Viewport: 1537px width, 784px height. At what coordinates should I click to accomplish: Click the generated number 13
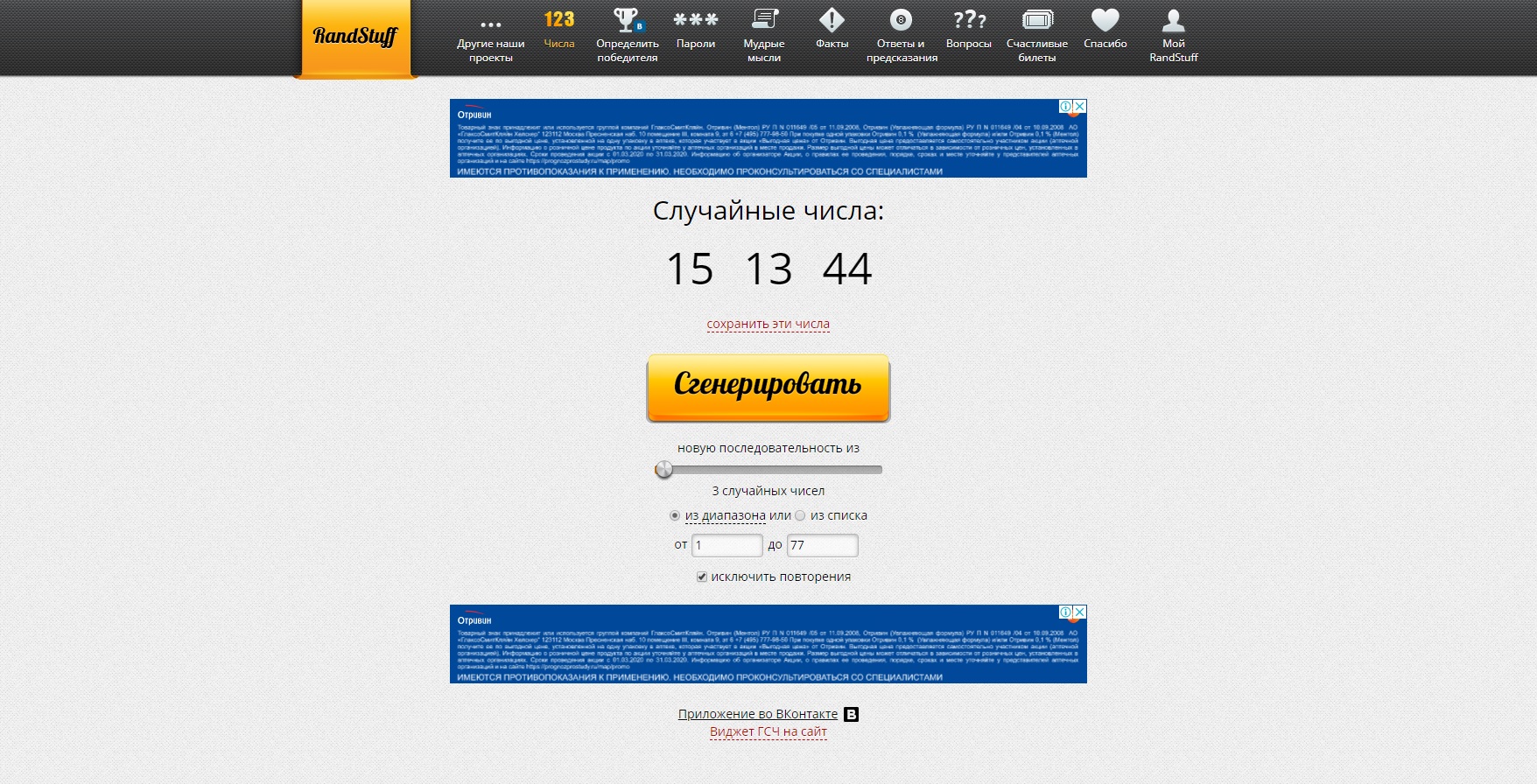click(768, 269)
